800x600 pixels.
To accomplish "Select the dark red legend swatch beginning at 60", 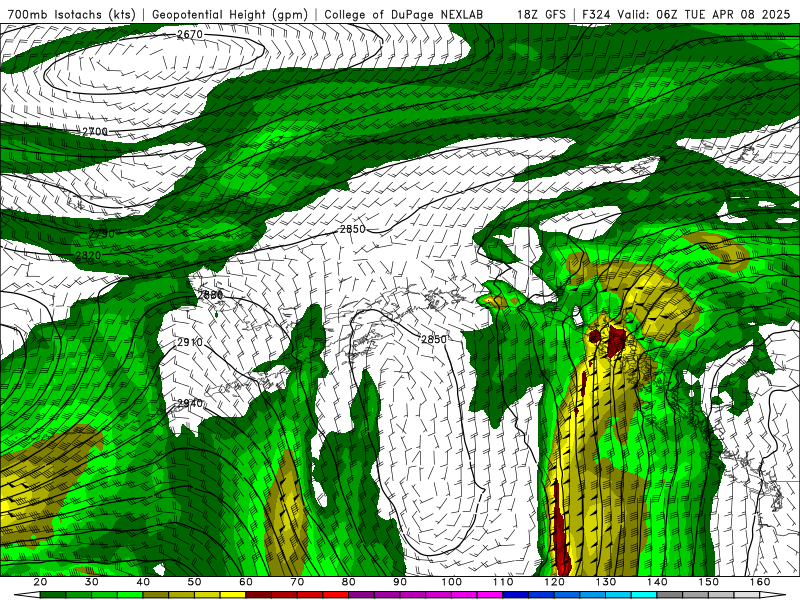I will point(259,595).
